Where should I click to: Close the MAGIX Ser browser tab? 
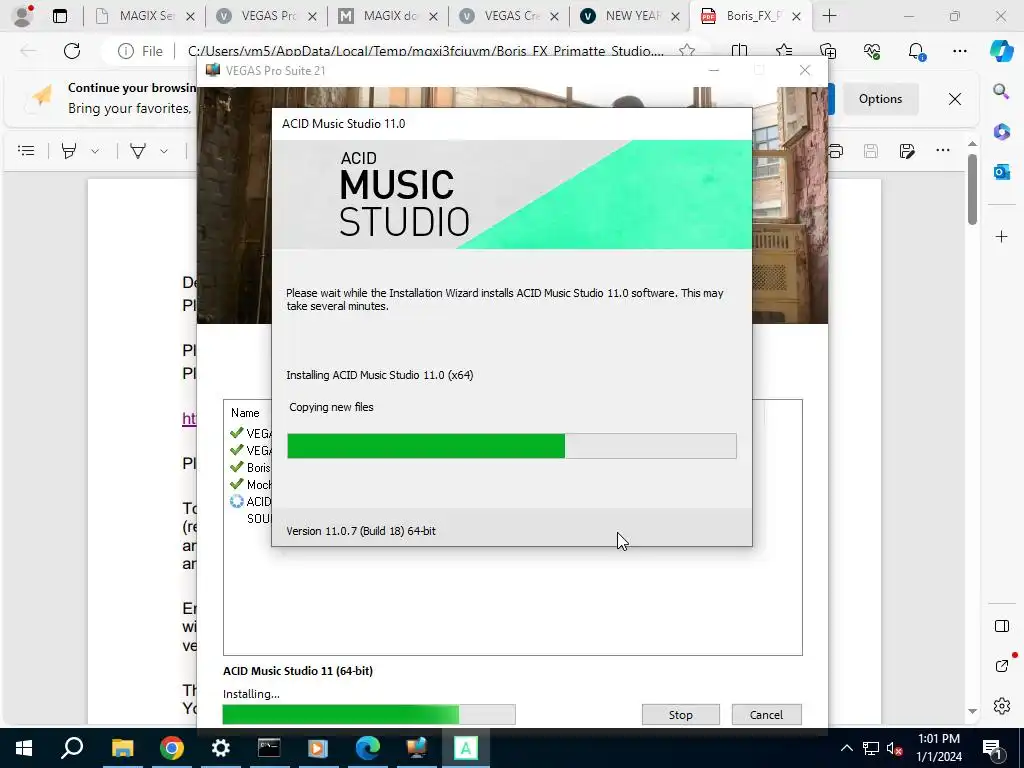(x=190, y=16)
